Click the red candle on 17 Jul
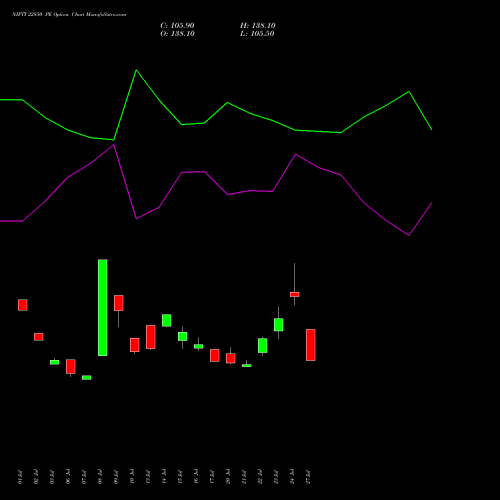The image size is (500, 500). 215,355
